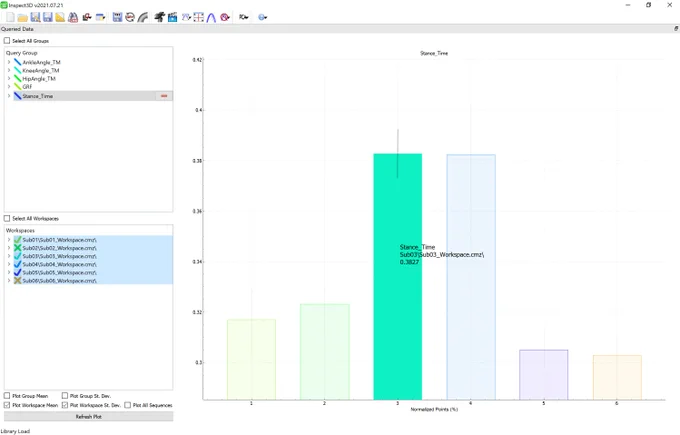Click the Refresh Plot button

click(88, 416)
